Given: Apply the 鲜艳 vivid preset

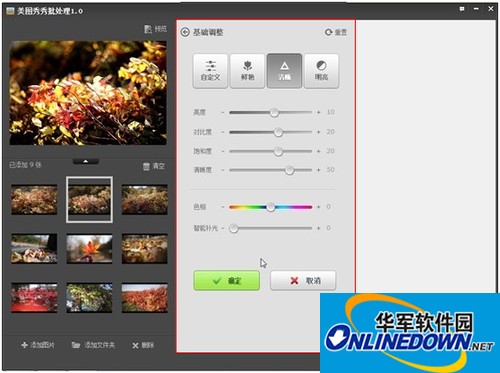Looking at the screenshot, I should click(x=247, y=71).
